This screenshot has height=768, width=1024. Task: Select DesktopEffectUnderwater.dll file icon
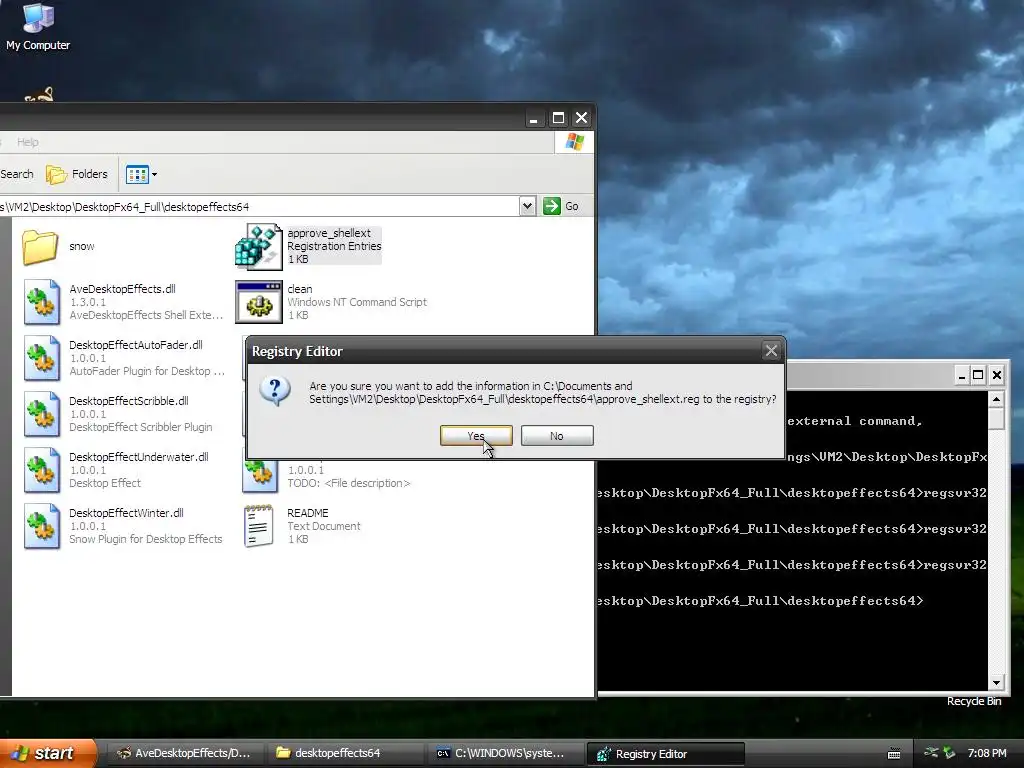42,470
